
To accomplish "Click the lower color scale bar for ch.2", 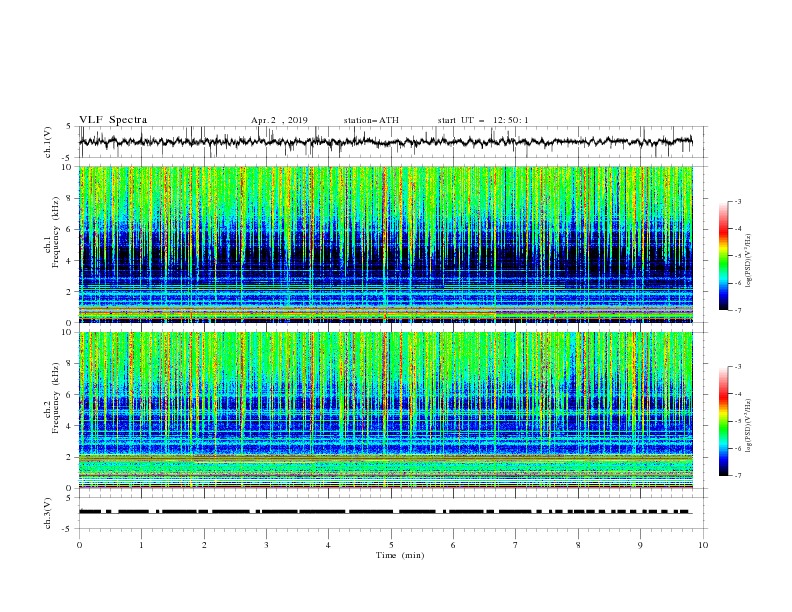I will pos(723,421).
